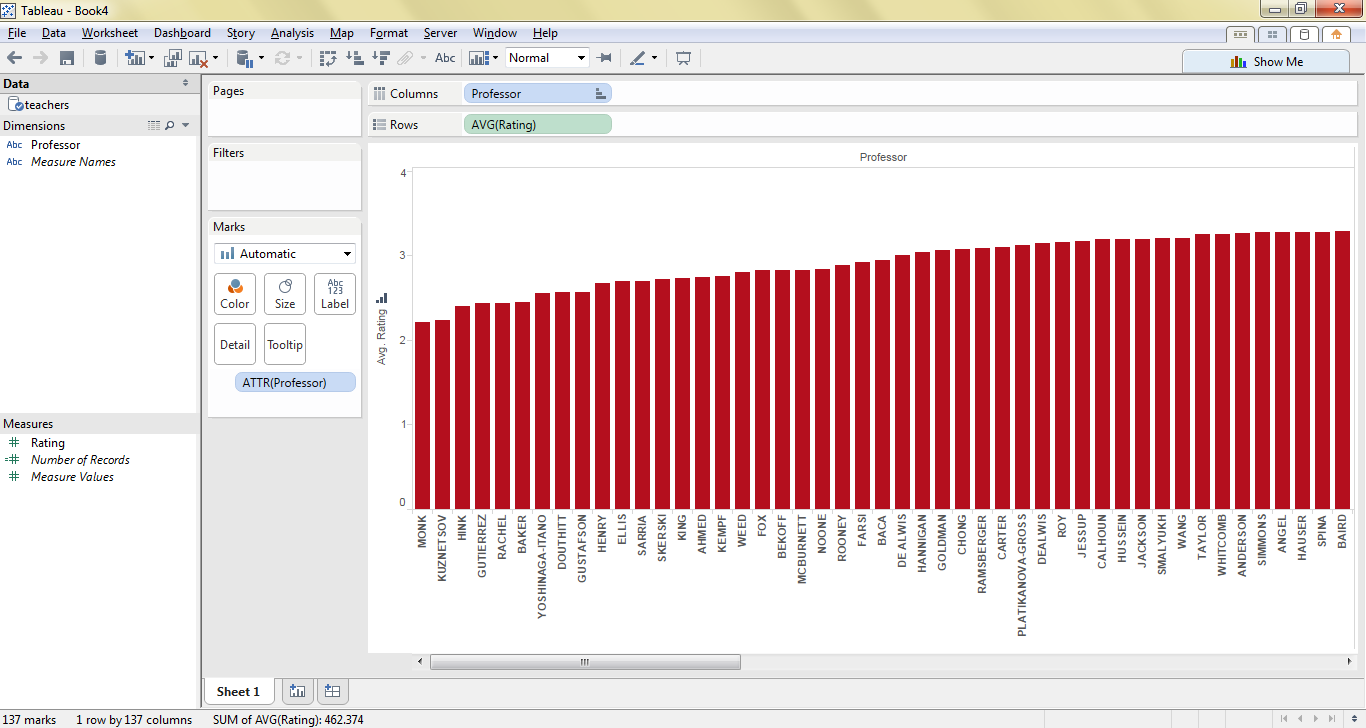Select the ATTR(Professor) pill on Marks
This screenshot has height=728, width=1366.
[x=295, y=382]
